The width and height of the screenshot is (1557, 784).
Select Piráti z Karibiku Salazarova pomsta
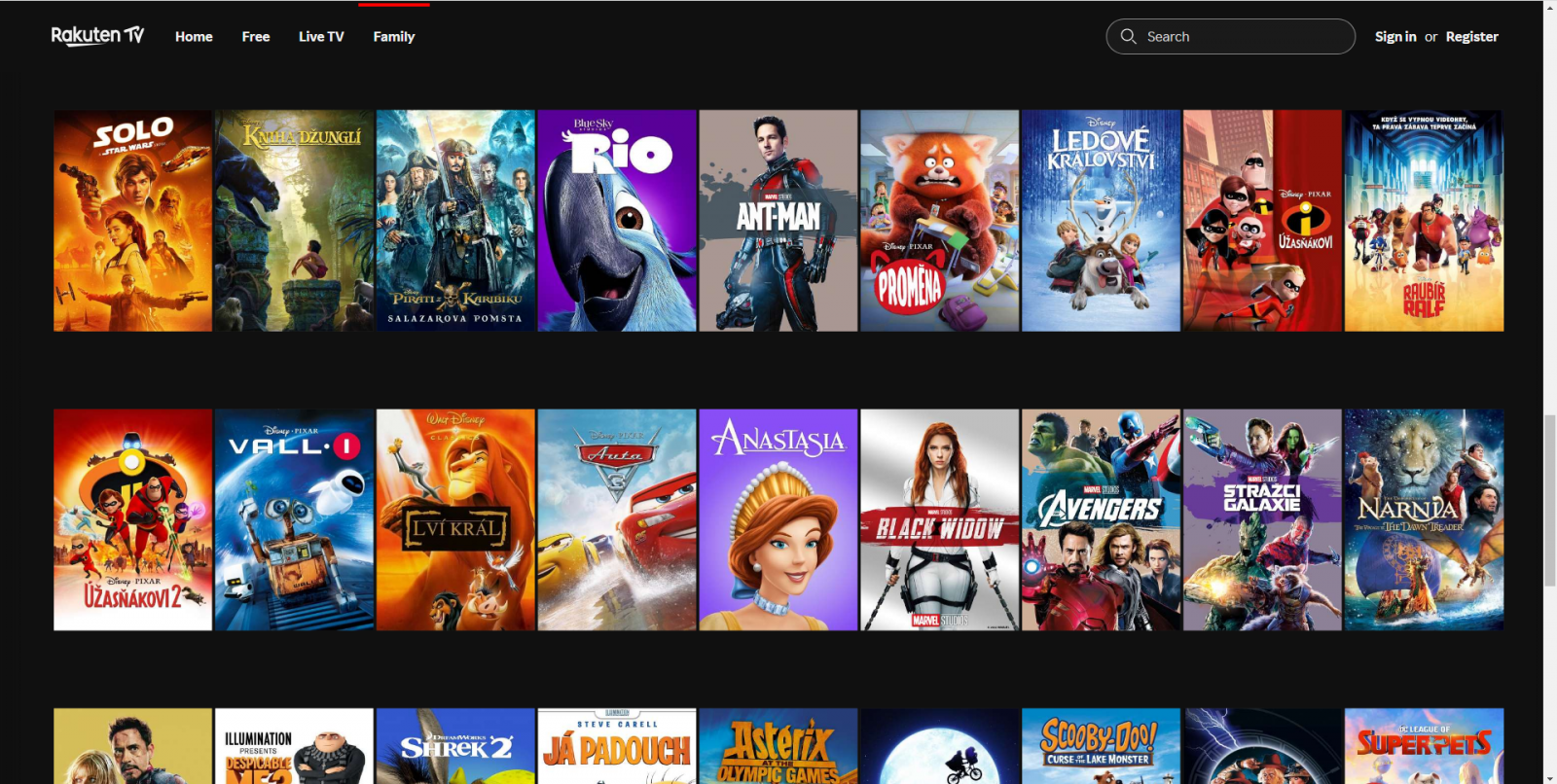pos(455,221)
